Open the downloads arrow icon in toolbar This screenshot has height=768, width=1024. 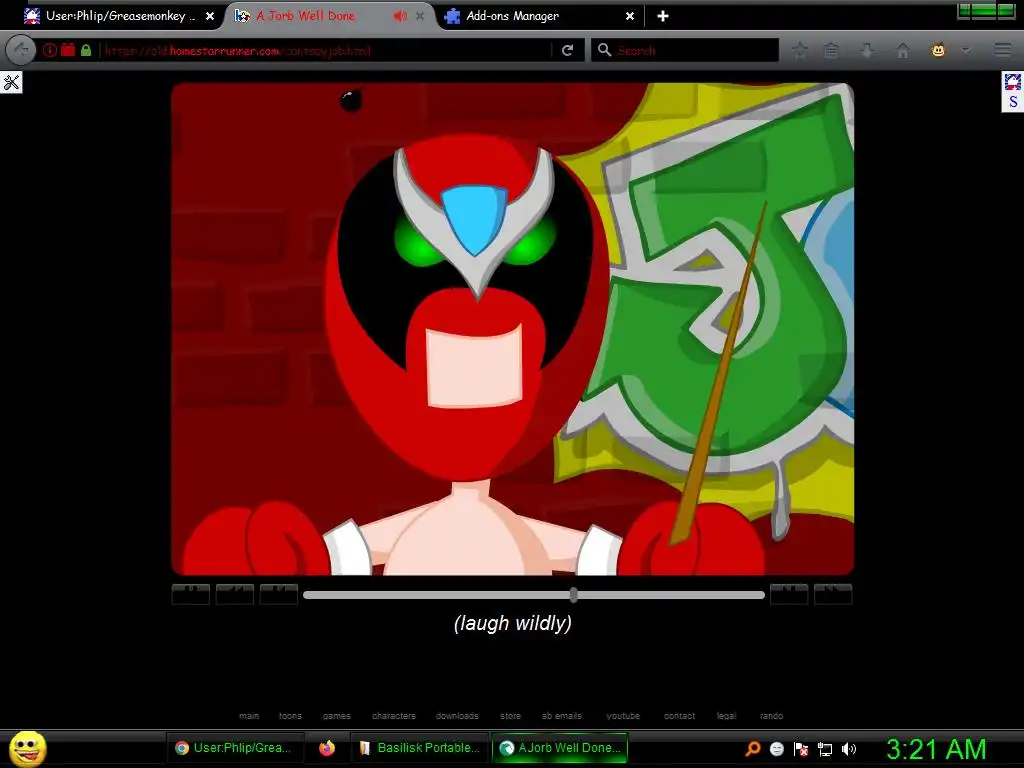(867, 50)
